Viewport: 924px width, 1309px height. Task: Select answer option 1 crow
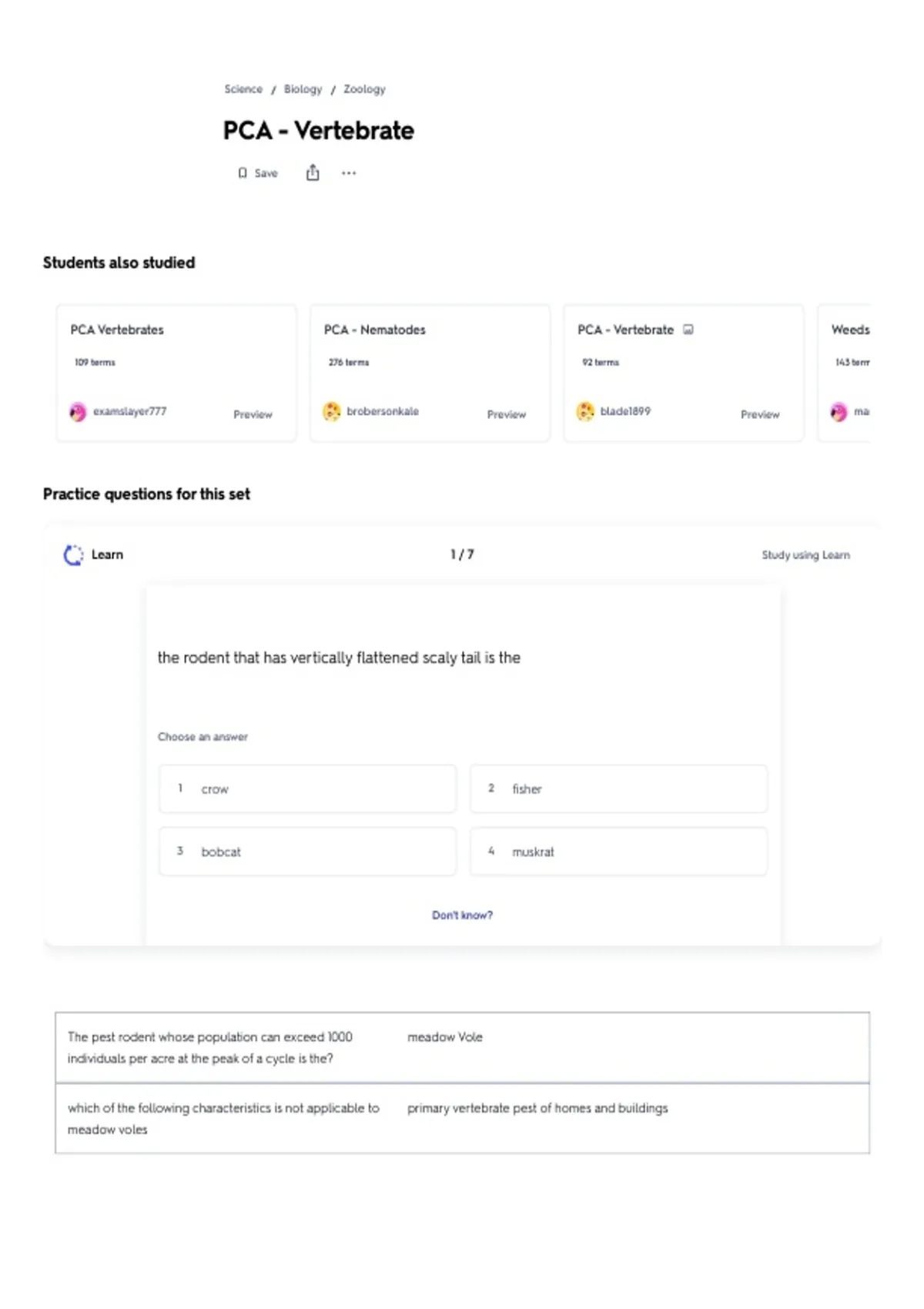pos(307,788)
